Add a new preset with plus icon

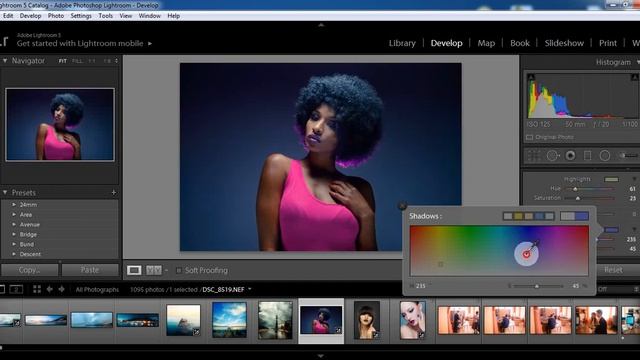pos(113,192)
